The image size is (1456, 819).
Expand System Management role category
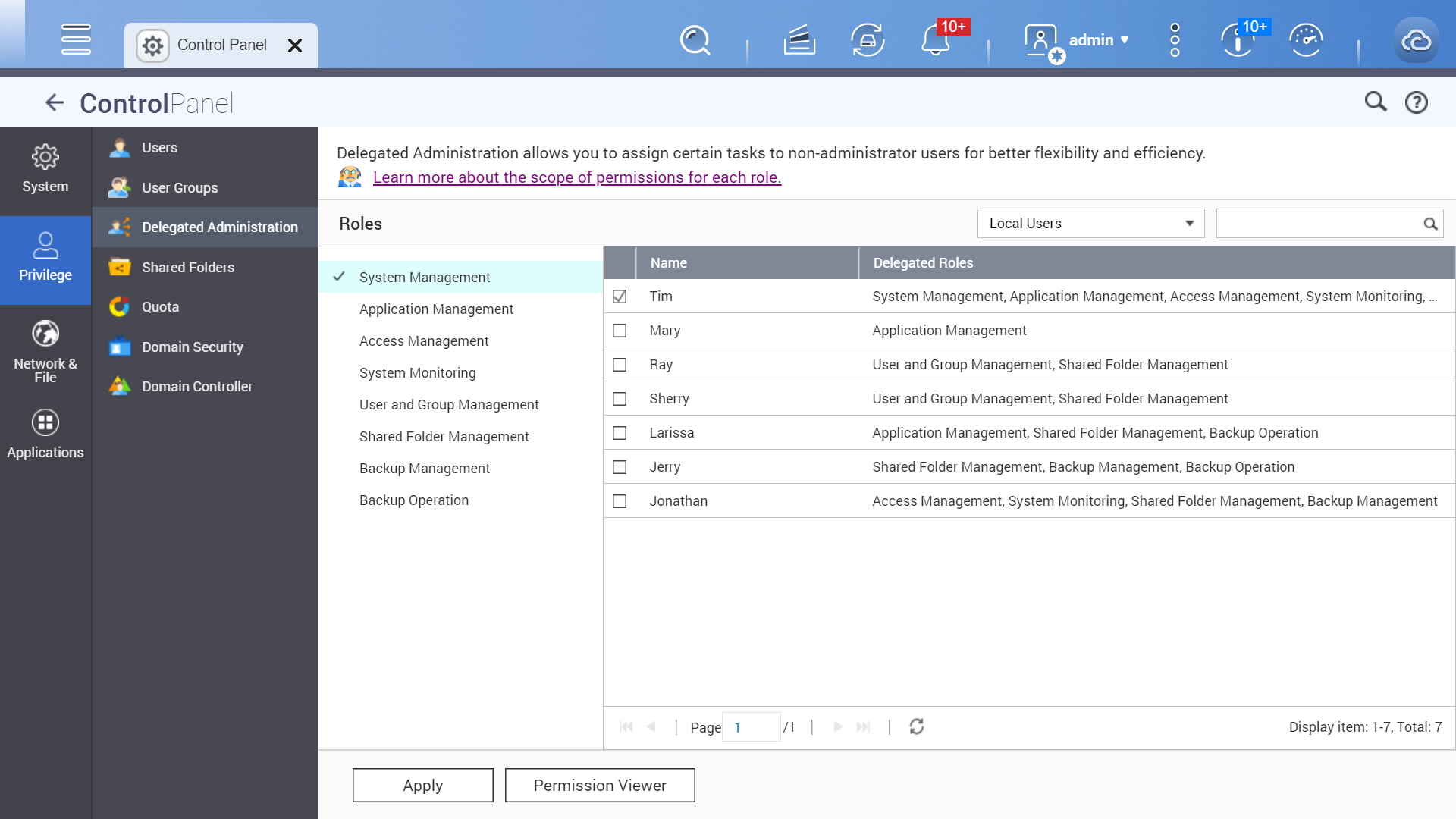(424, 277)
